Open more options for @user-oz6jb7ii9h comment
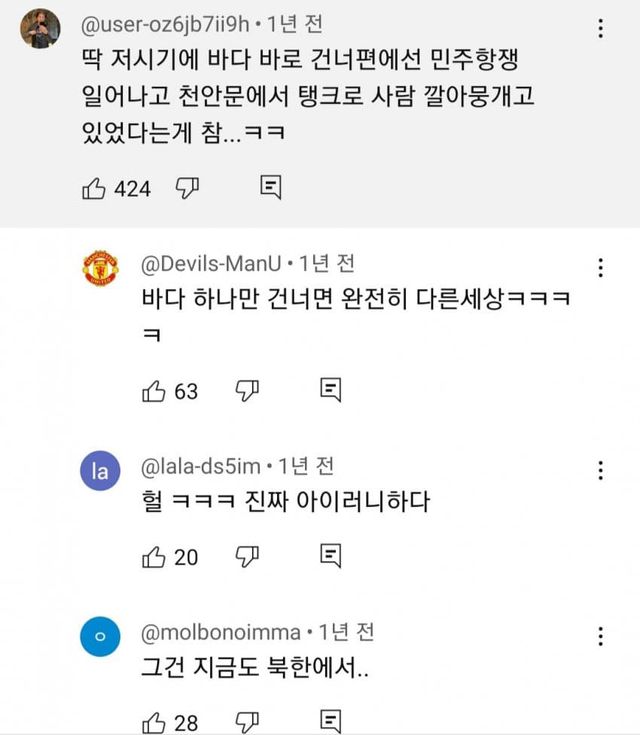 599,30
